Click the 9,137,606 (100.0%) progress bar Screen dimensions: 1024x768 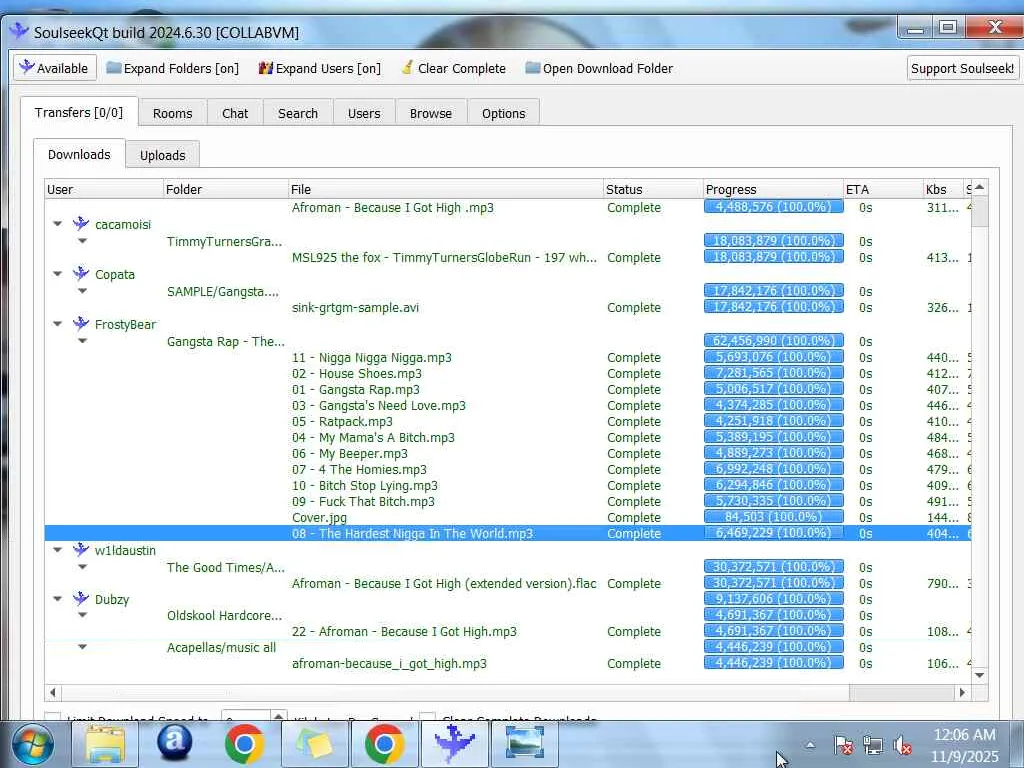[x=773, y=598]
